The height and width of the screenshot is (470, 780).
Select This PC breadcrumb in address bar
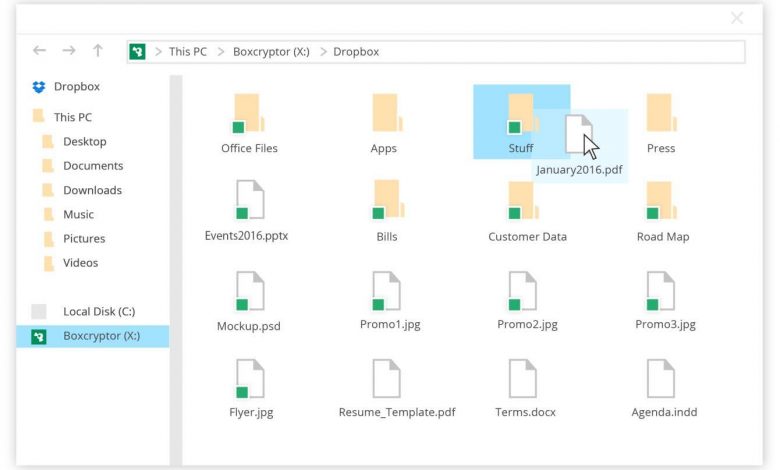(188, 52)
